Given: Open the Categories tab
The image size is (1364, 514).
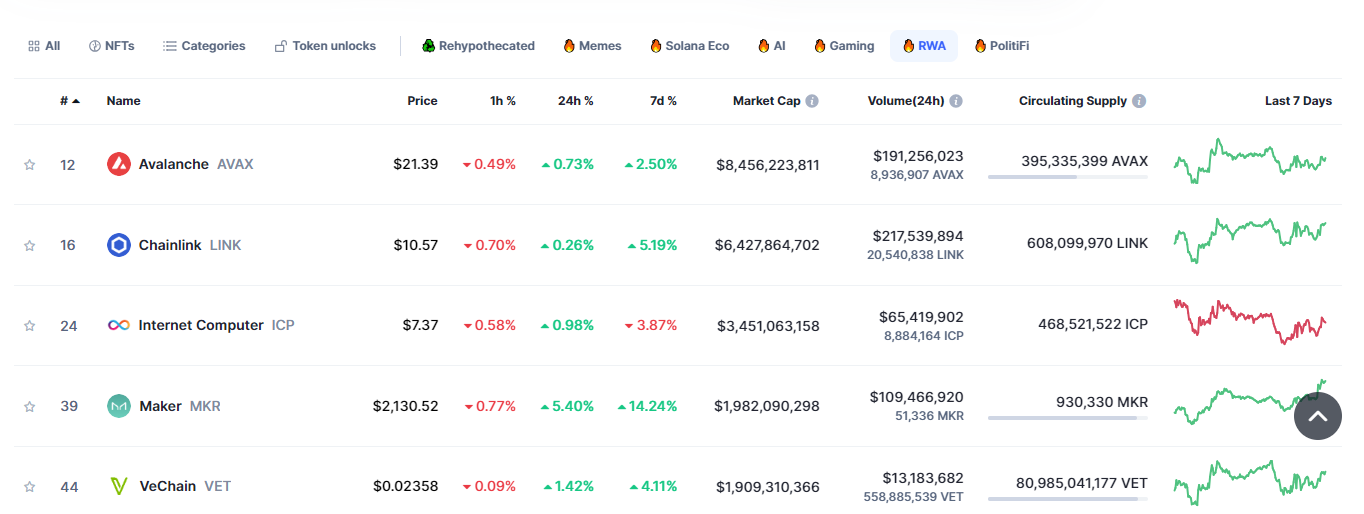Looking at the screenshot, I should [204, 46].
